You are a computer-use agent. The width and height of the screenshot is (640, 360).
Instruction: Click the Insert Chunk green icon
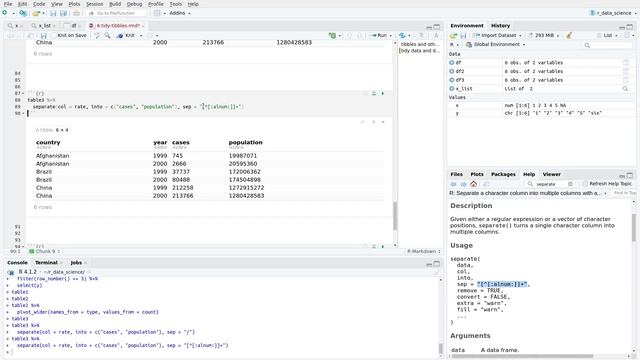(x=332, y=36)
